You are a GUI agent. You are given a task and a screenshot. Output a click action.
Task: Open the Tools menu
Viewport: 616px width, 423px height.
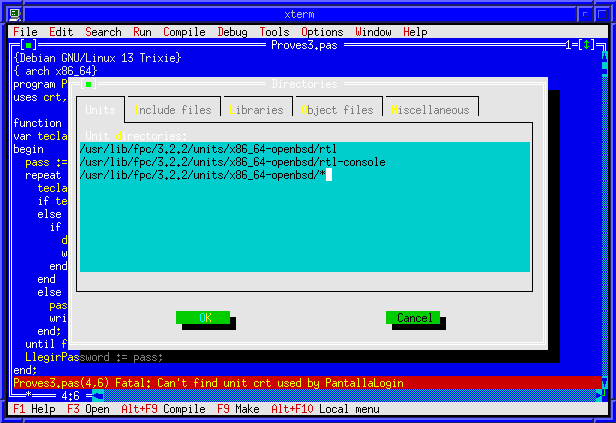[274, 32]
